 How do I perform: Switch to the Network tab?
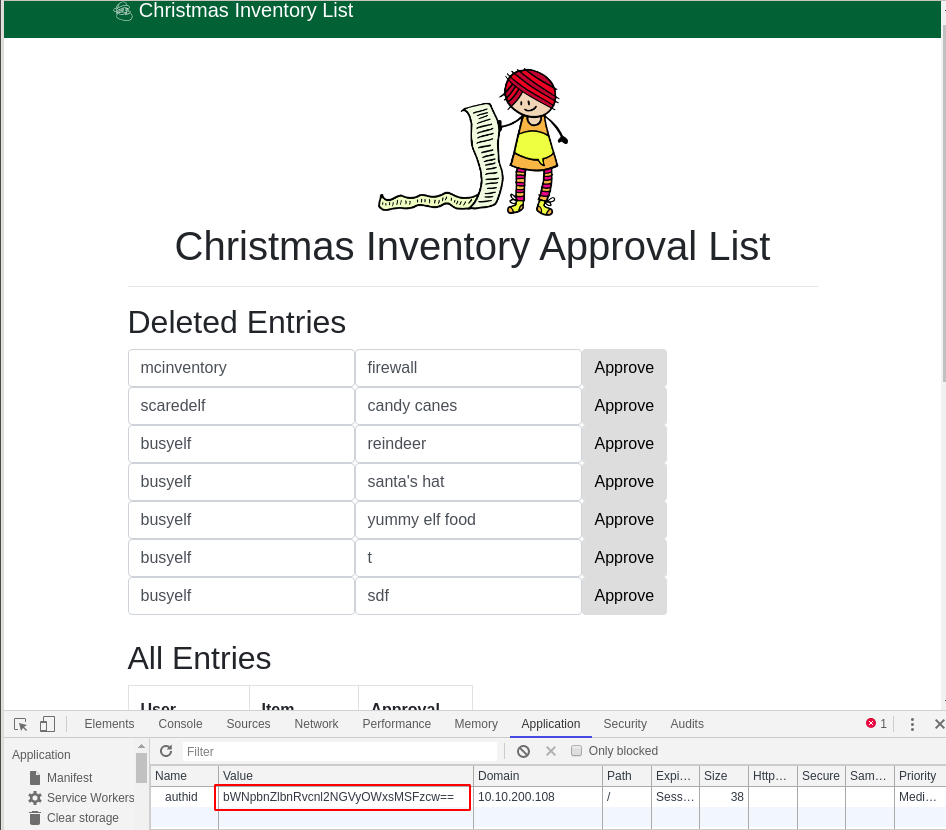coord(316,724)
